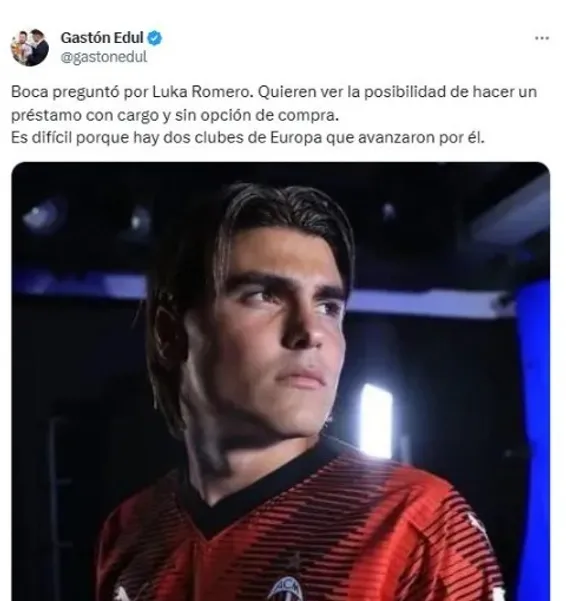Image resolution: width=566 pixels, height=601 pixels.
Task: Click the star above the jersey crest
Action: [x=295, y=561]
